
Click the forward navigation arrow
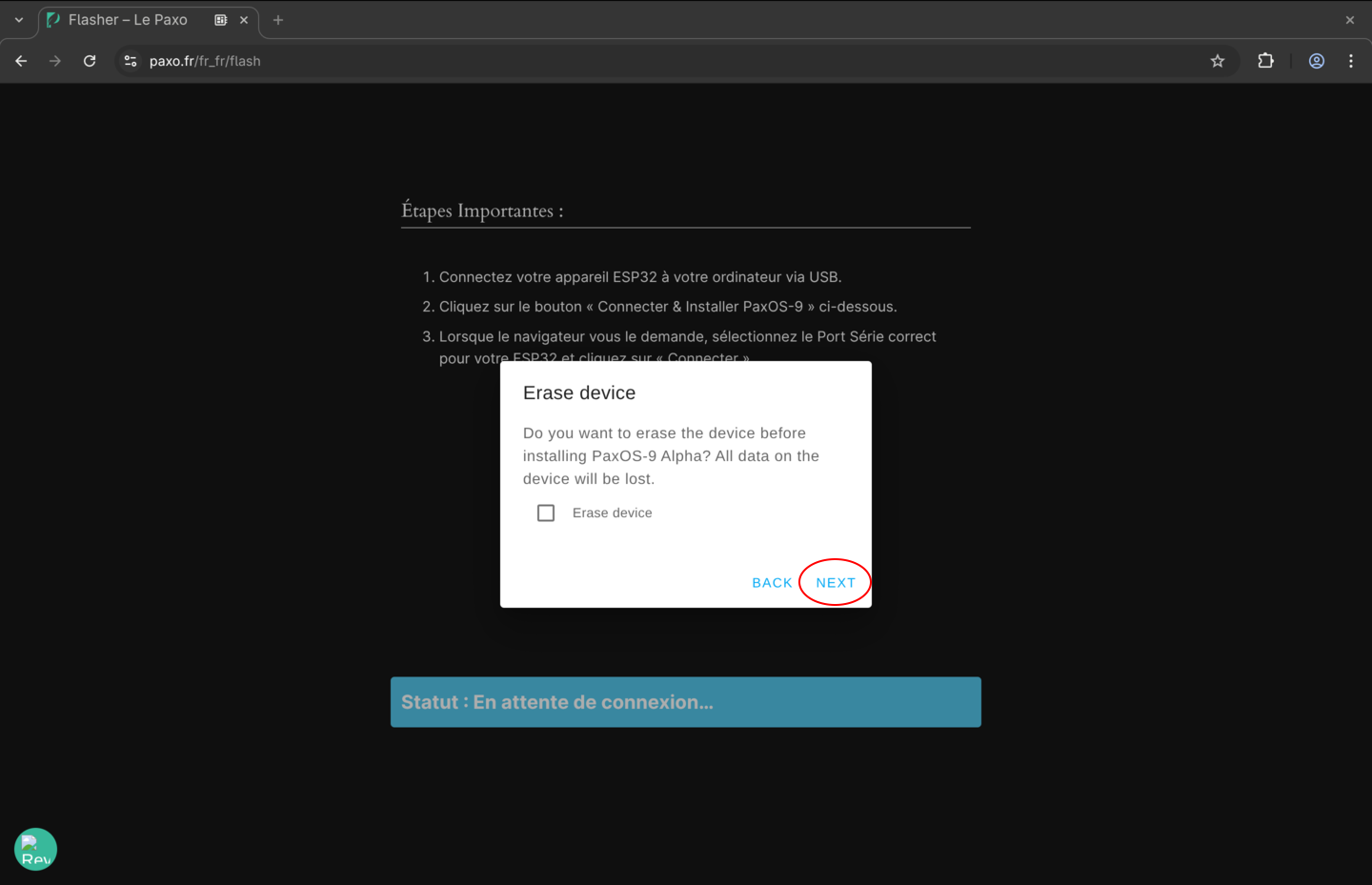(x=54, y=60)
